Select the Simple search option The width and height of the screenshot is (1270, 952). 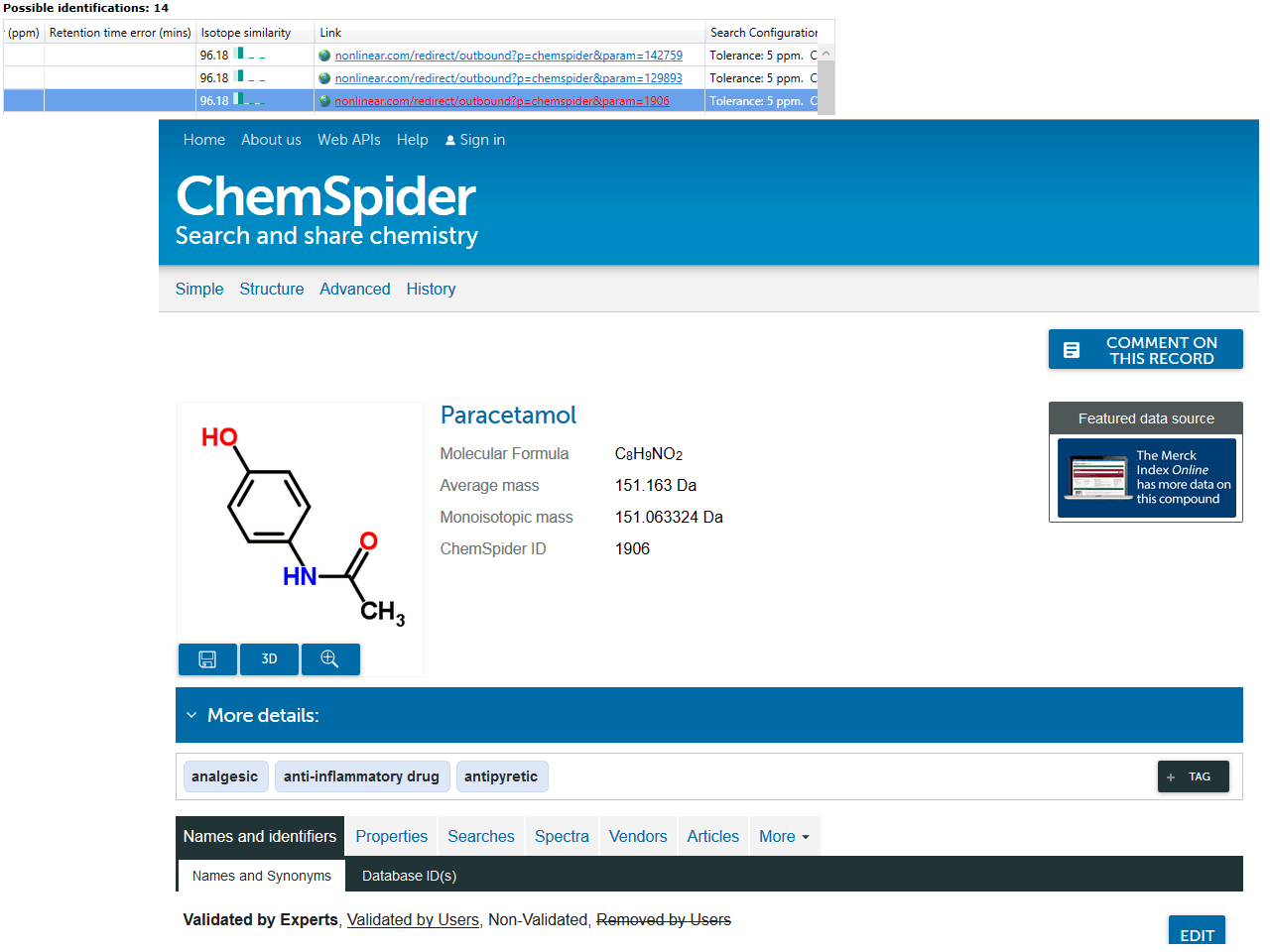coord(199,289)
